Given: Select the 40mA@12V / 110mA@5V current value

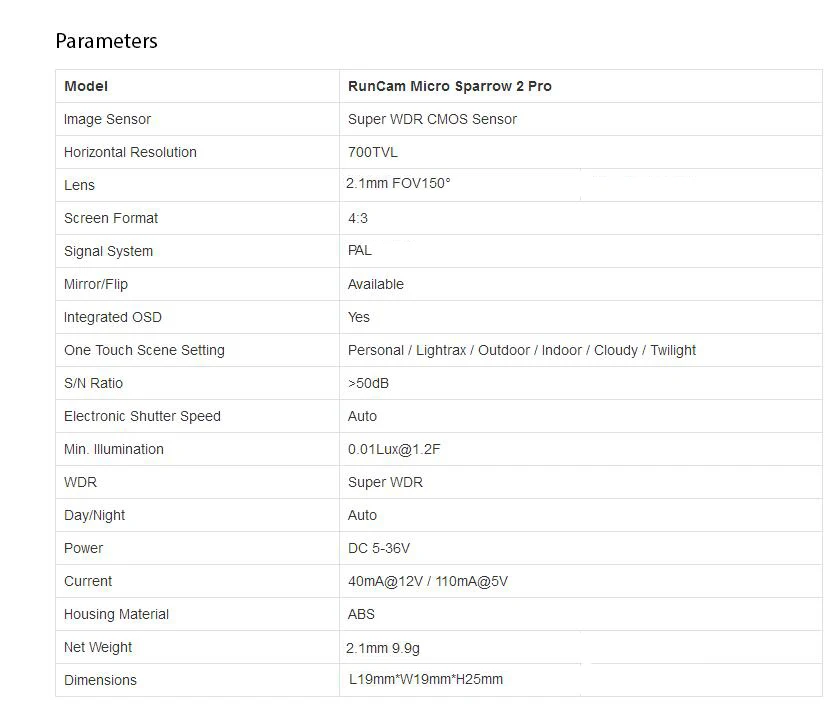Looking at the screenshot, I should pyautogui.click(x=428, y=581).
